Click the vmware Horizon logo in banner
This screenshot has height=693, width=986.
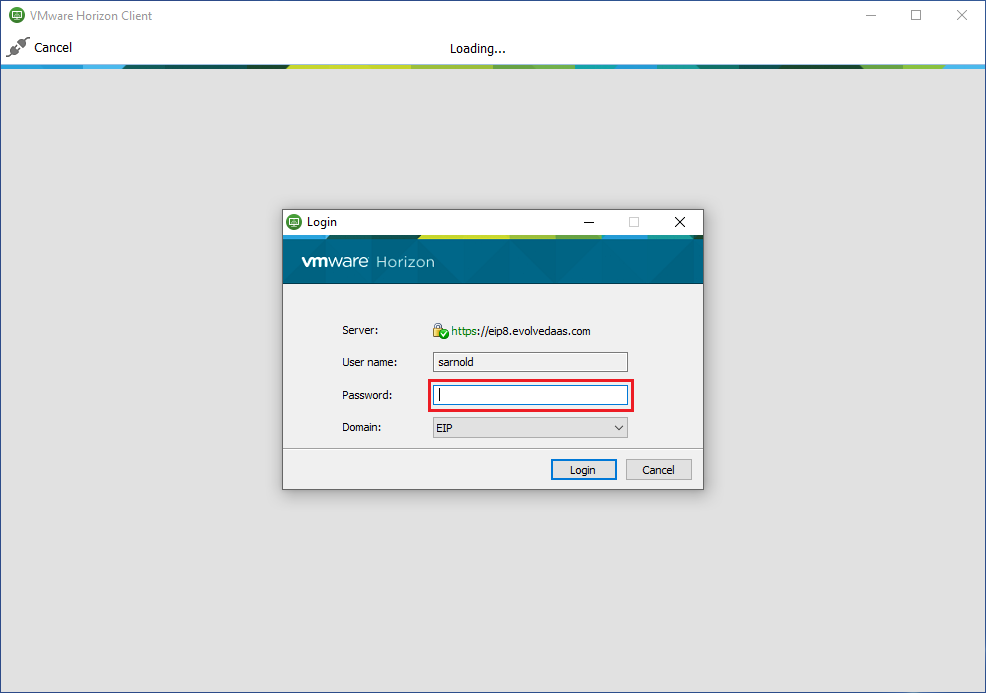click(x=367, y=262)
